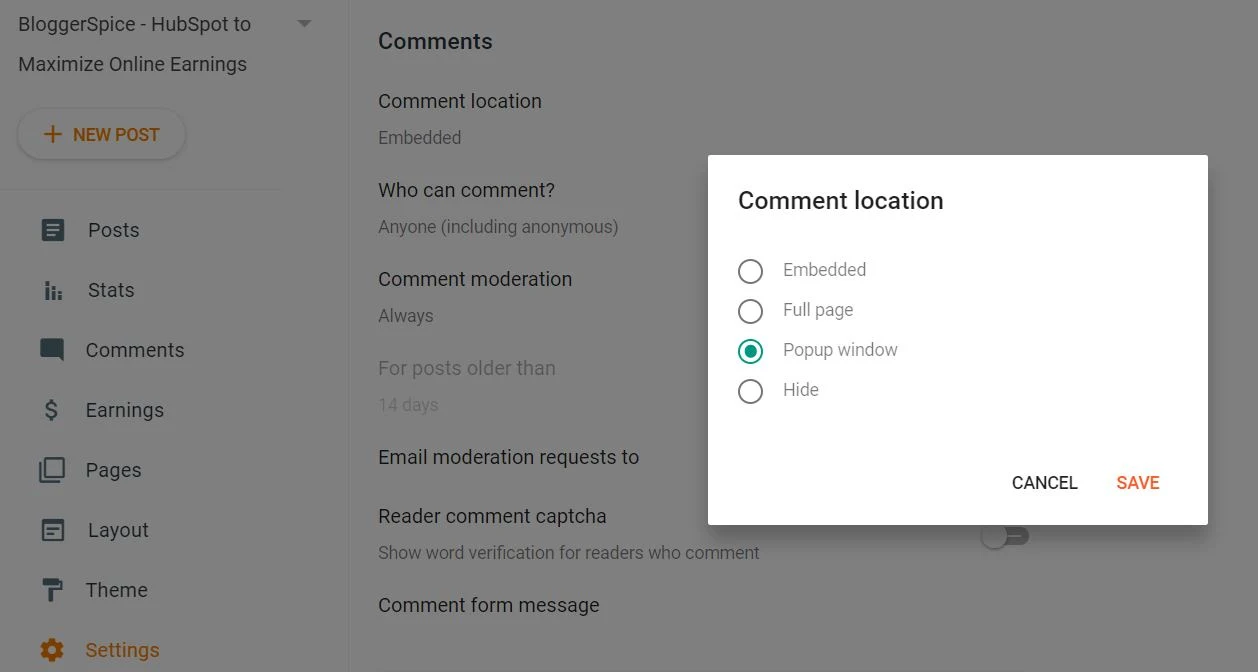1258x672 pixels.
Task: Open the Comment moderation setting
Action: click(x=475, y=297)
